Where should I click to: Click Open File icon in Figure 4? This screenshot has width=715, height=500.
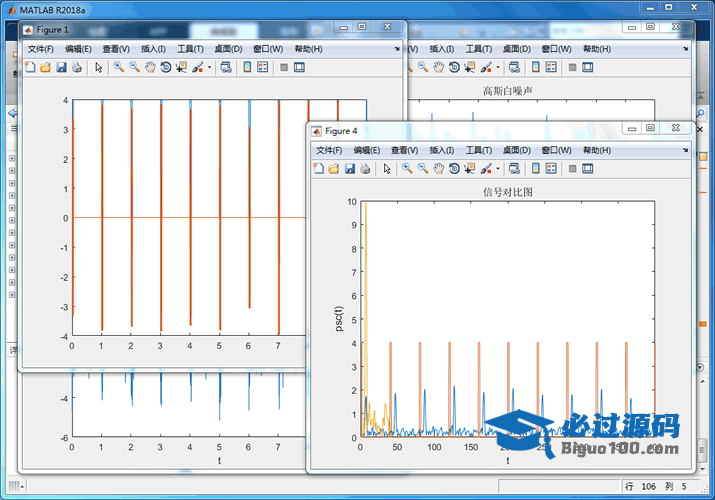334,168
